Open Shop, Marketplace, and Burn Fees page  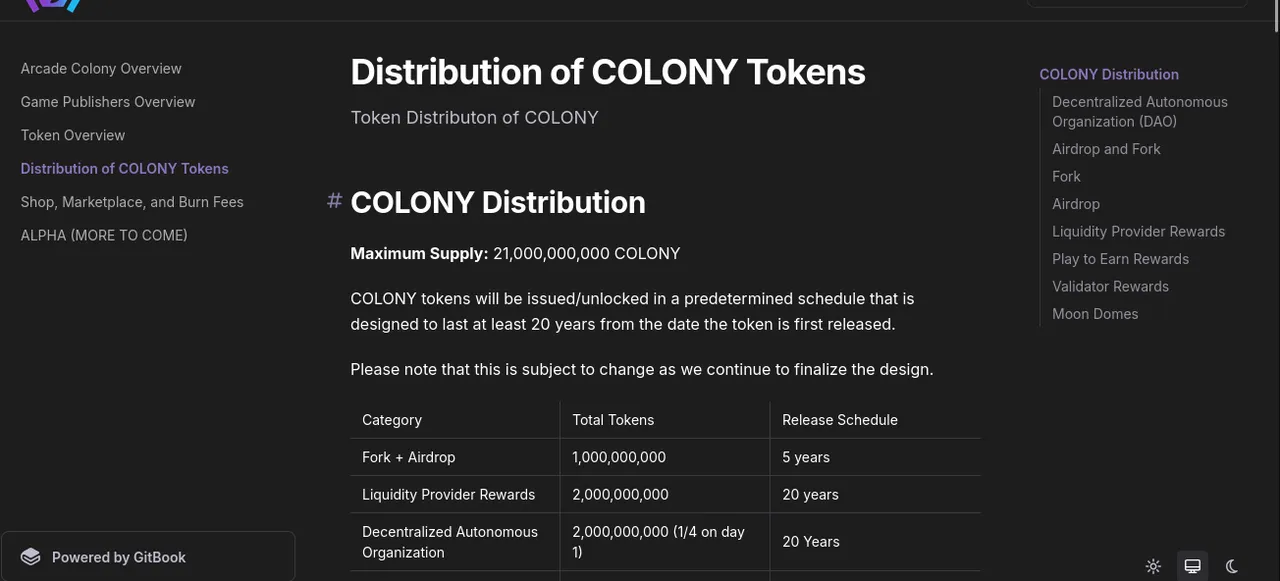pos(132,202)
